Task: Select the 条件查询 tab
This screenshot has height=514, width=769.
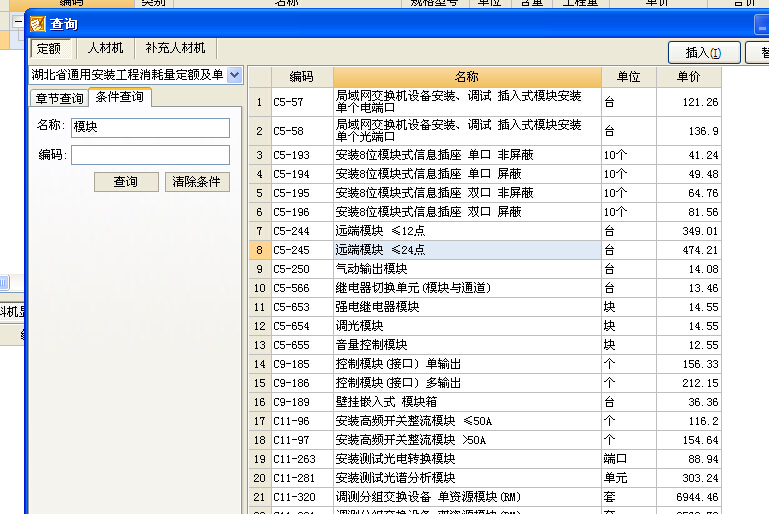Action: (120, 97)
